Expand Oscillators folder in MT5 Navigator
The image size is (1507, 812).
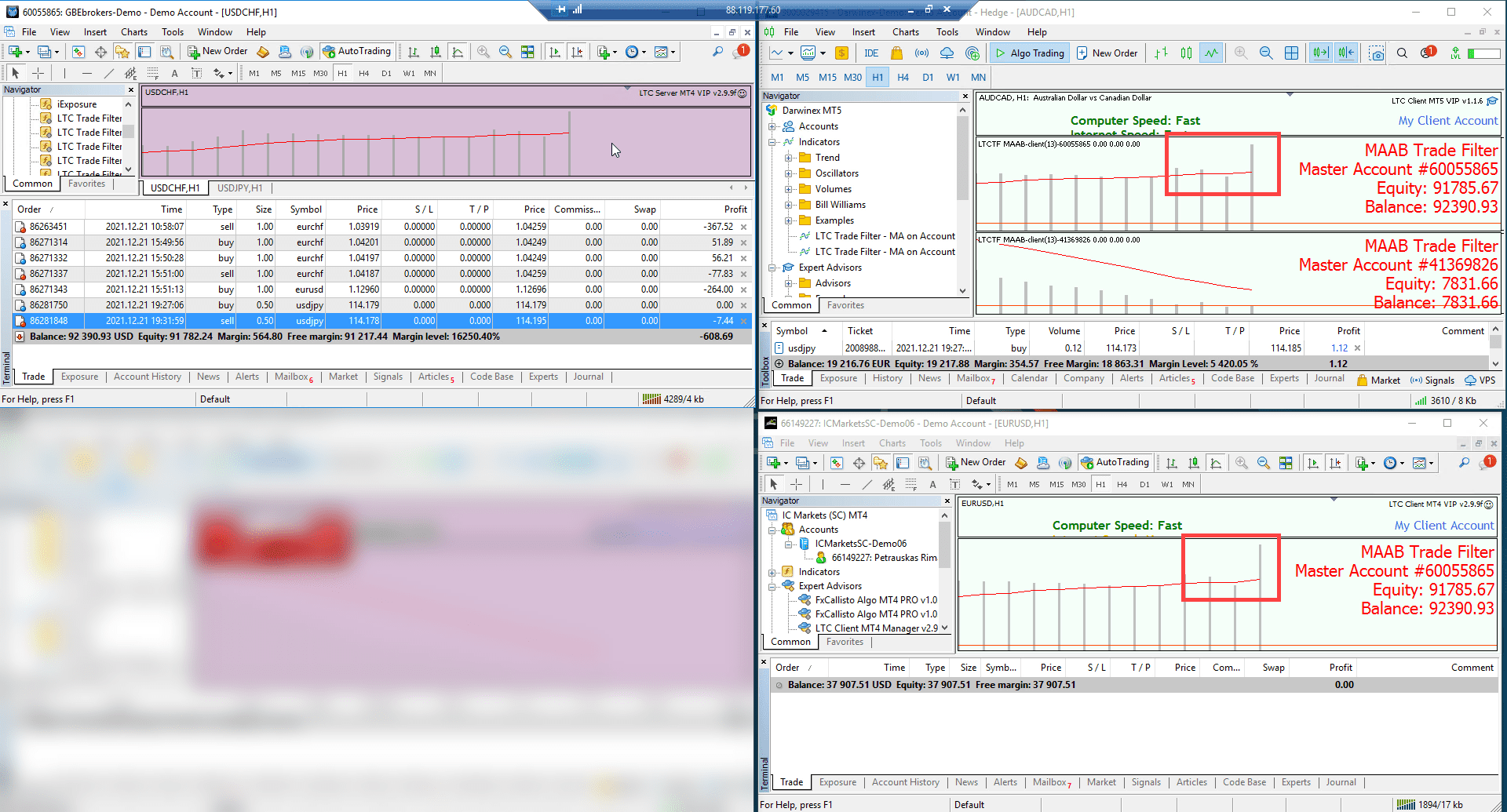point(789,173)
